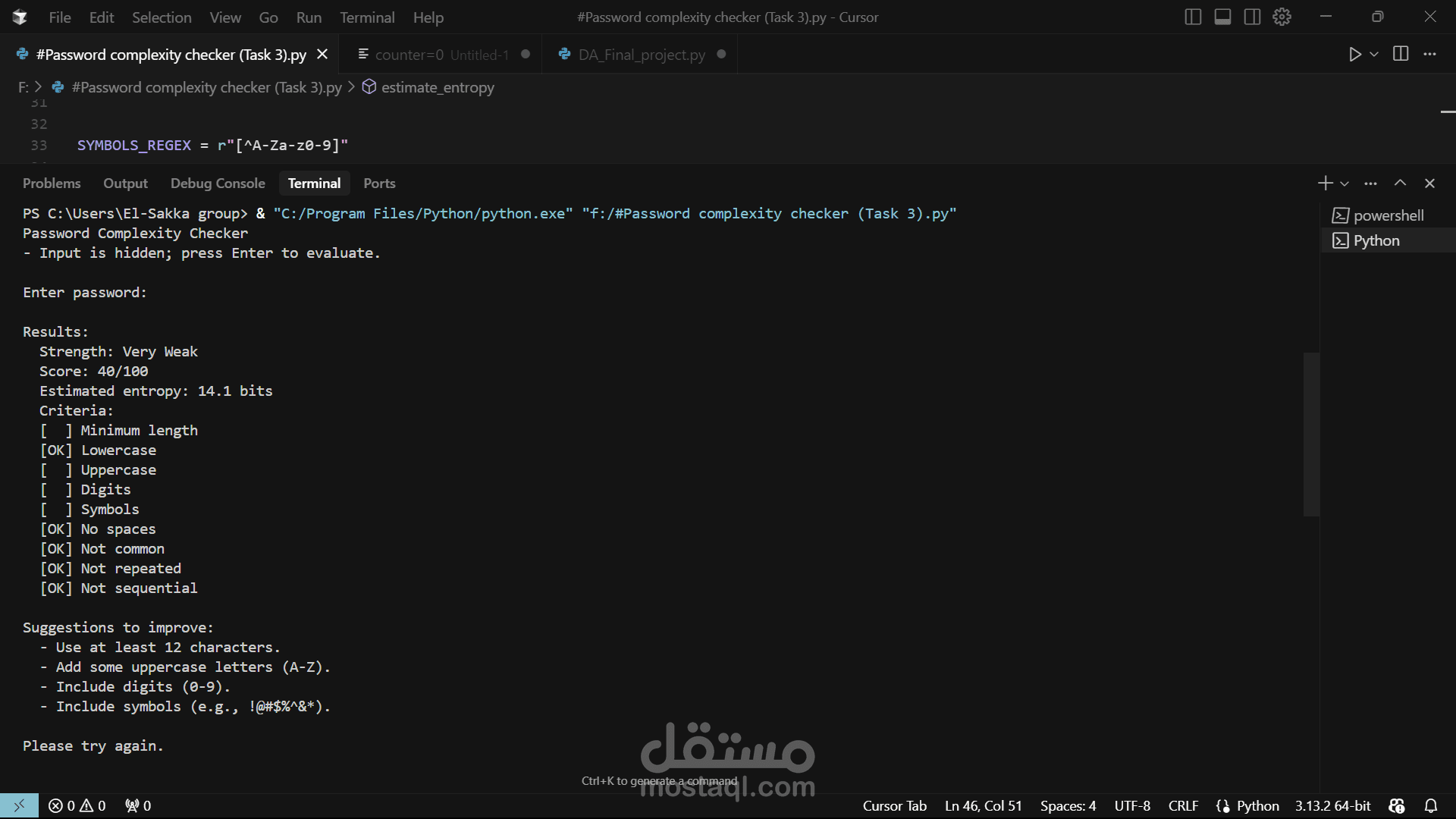Click Cursor Tab status item
This screenshot has width=1456, height=819.
pyautogui.click(x=894, y=805)
